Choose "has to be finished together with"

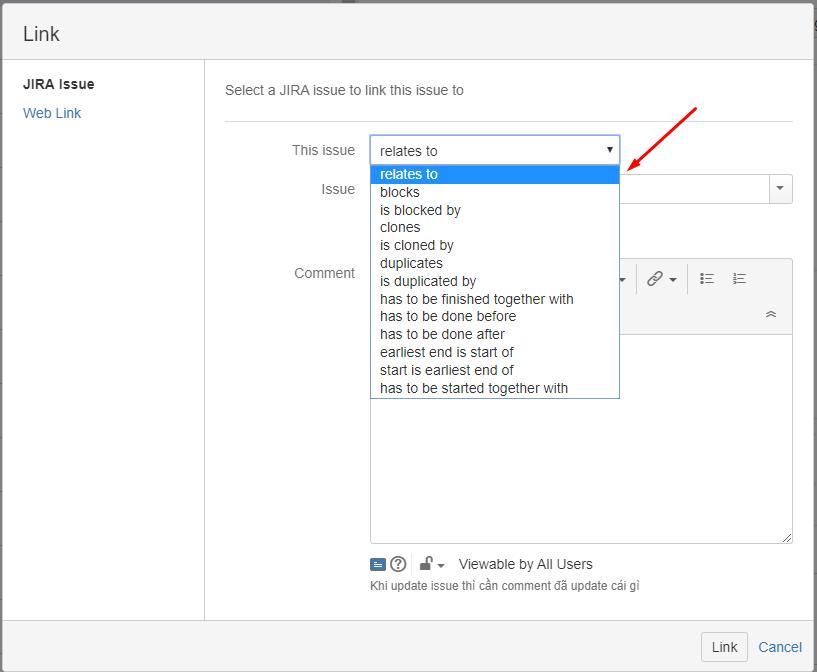[x=494, y=299]
